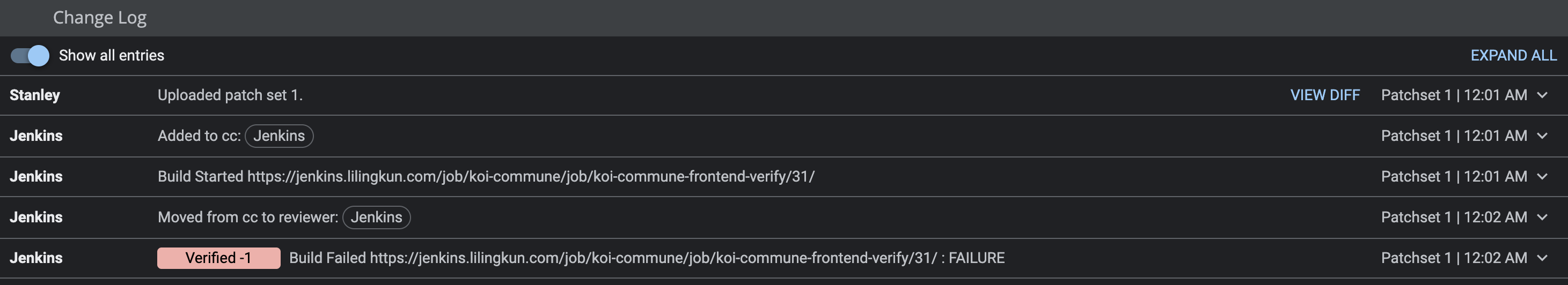Toggle the Show all entries switch

[x=30, y=55]
